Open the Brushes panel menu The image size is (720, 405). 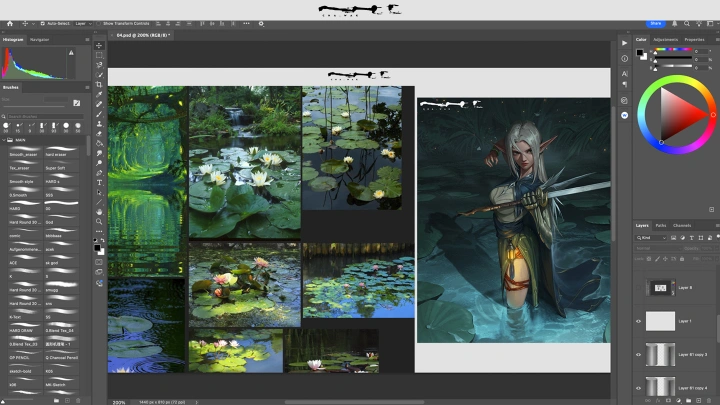87,87
